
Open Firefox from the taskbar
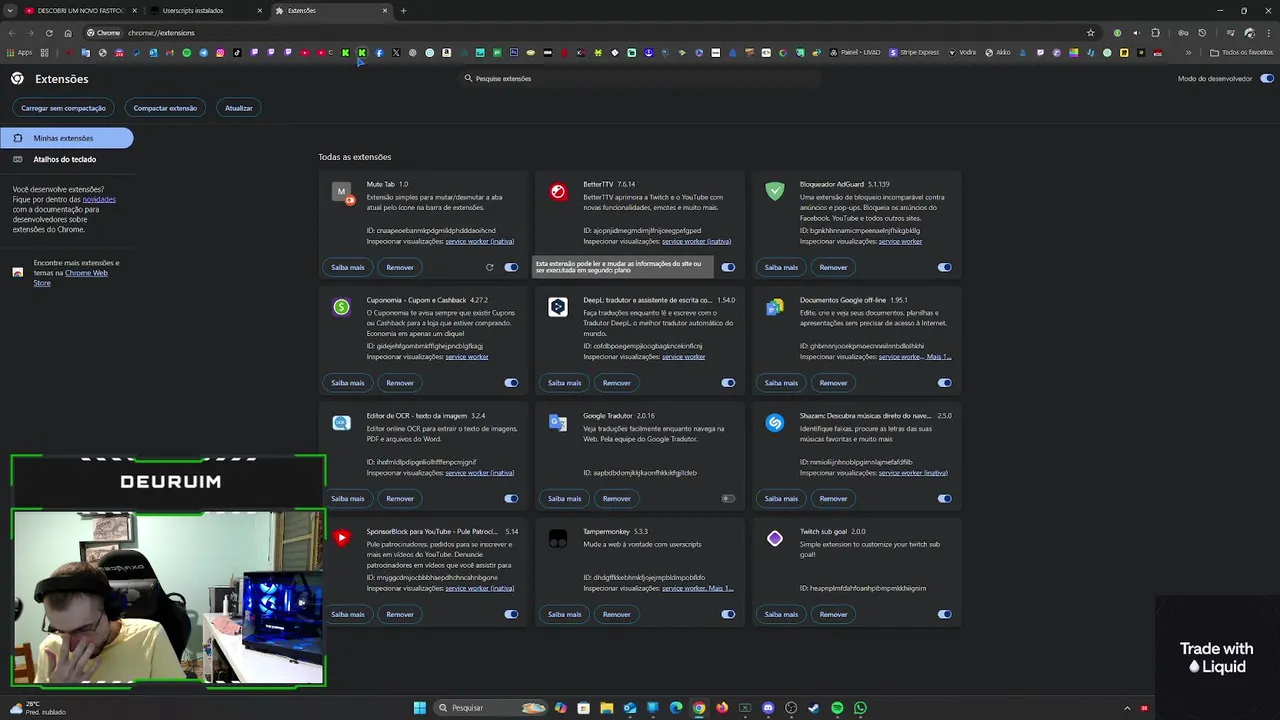click(x=722, y=708)
